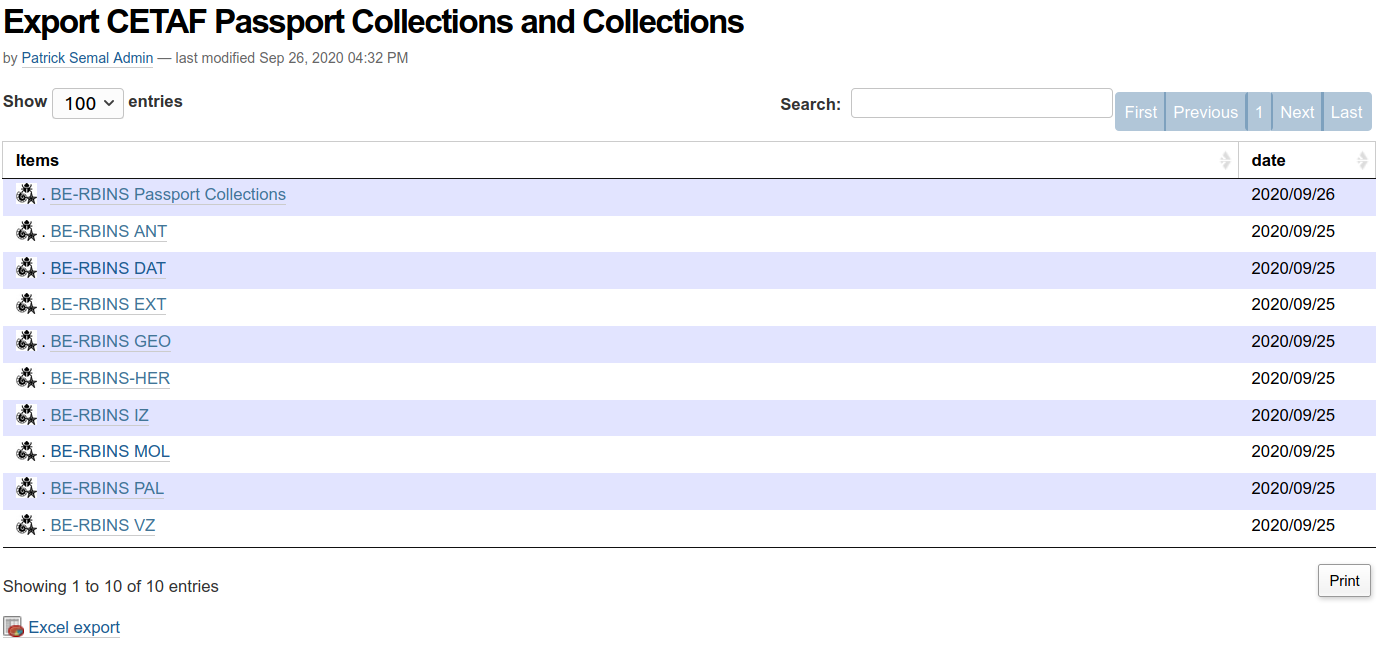Sort the table by Items header
This screenshot has height=647, width=1379.
[38, 160]
